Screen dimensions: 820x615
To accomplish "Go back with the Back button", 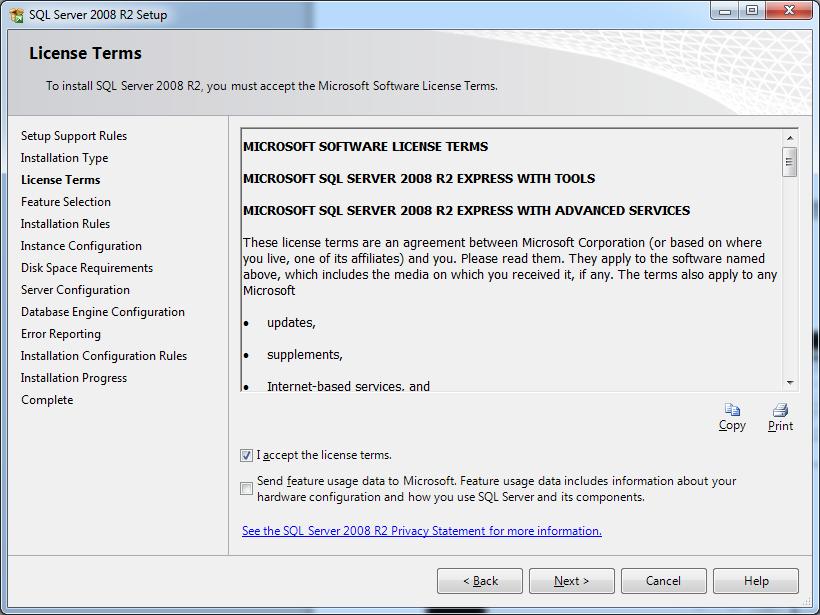I will (x=480, y=581).
